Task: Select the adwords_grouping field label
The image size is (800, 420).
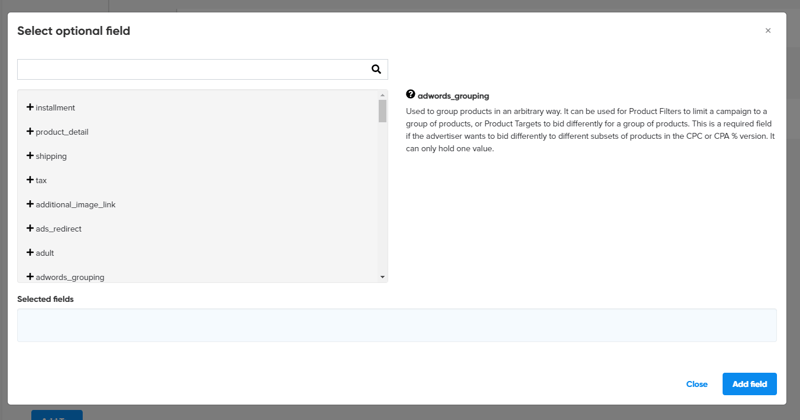Action: click(70, 277)
